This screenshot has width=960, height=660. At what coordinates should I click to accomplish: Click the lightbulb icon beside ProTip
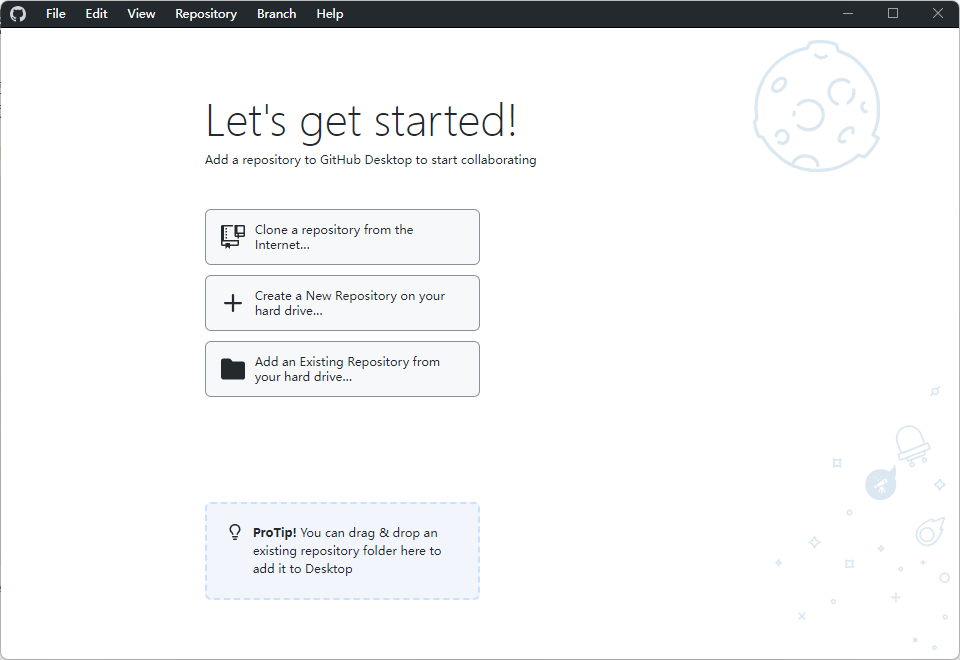pyautogui.click(x=235, y=533)
